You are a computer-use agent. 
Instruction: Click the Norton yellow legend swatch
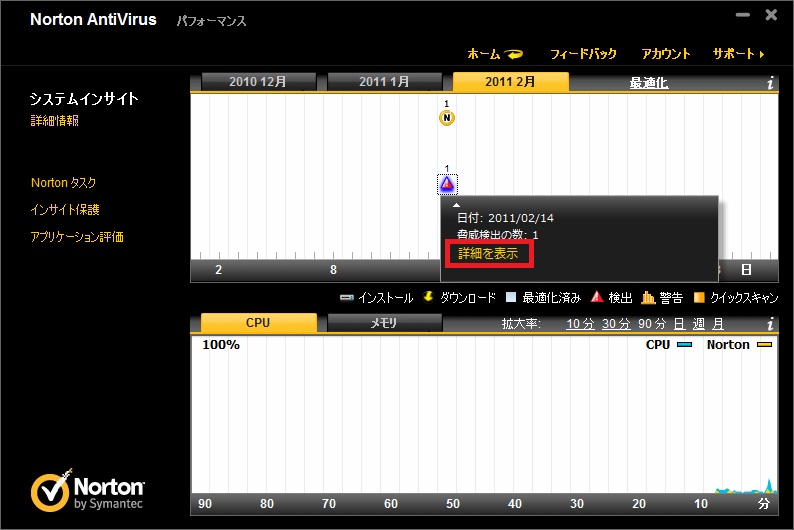(765, 345)
